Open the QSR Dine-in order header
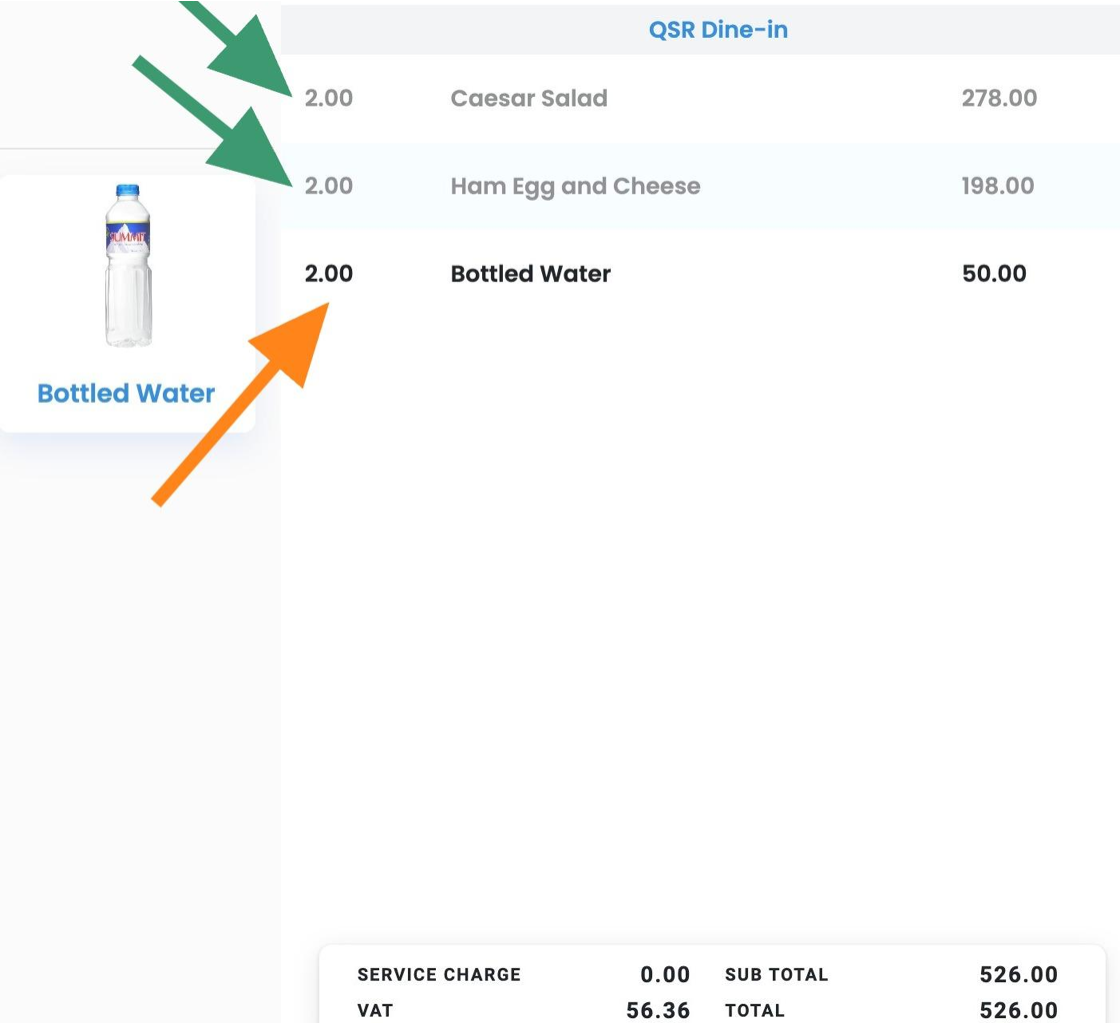 (718, 30)
